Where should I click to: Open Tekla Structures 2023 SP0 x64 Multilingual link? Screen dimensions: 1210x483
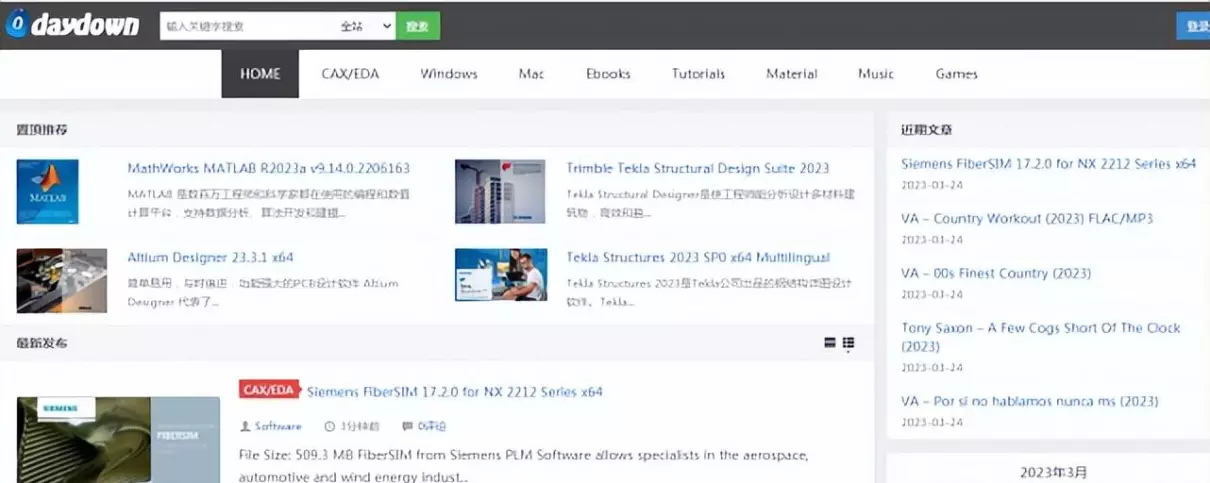point(698,257)
